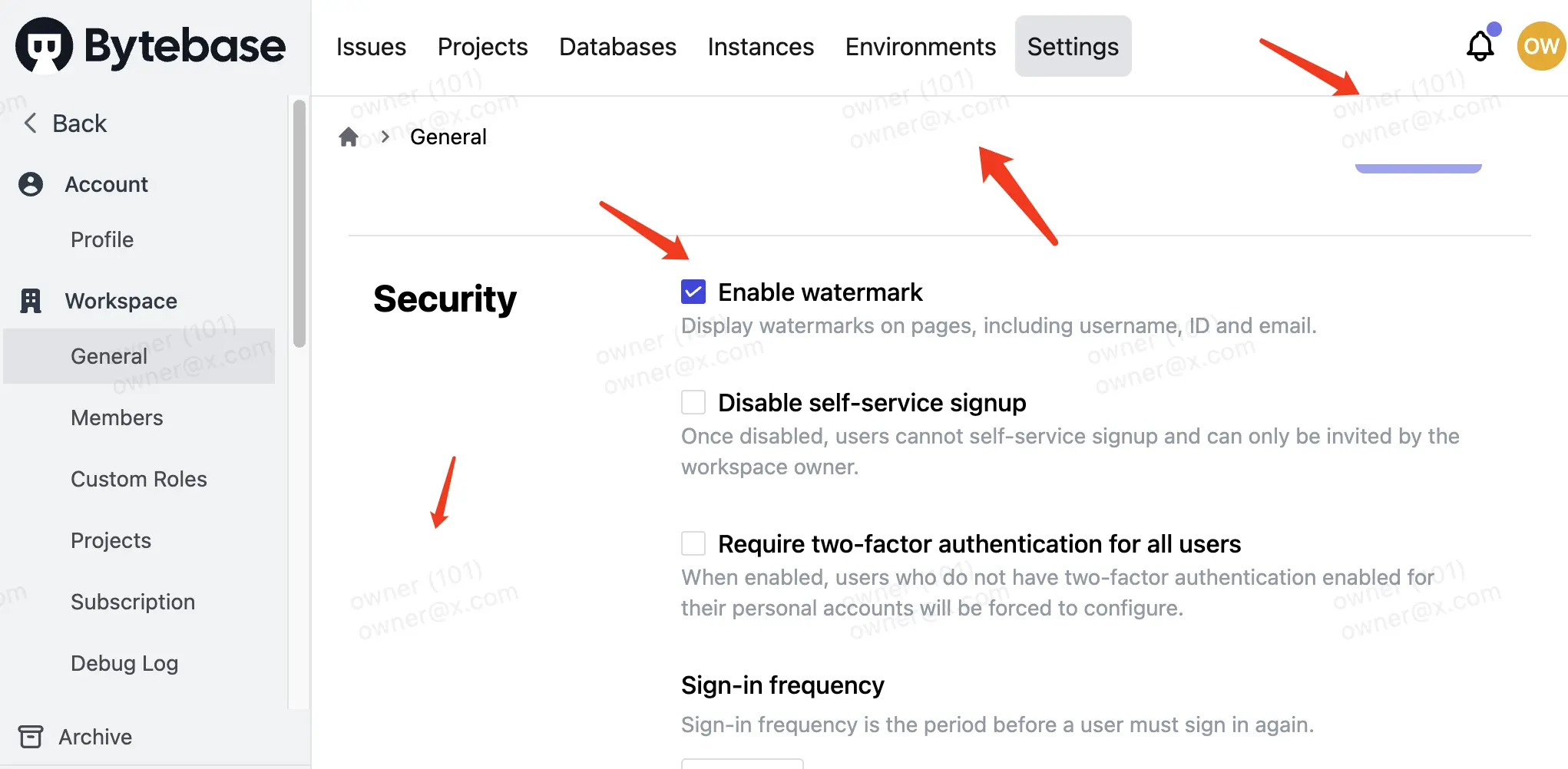Select the Settings tab
The image size is (1568, 769).
(x=1073, y=47)
